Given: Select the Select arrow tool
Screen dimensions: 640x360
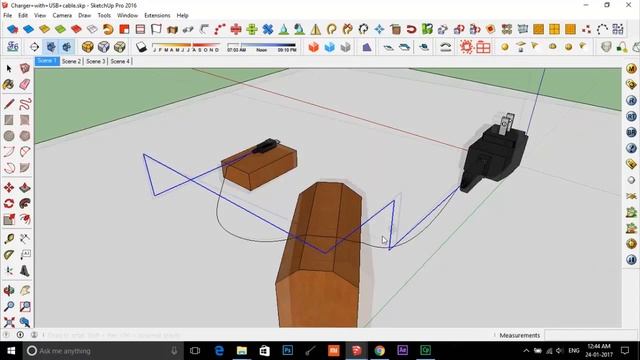Looking at the screenshot, I should point(9,69).
